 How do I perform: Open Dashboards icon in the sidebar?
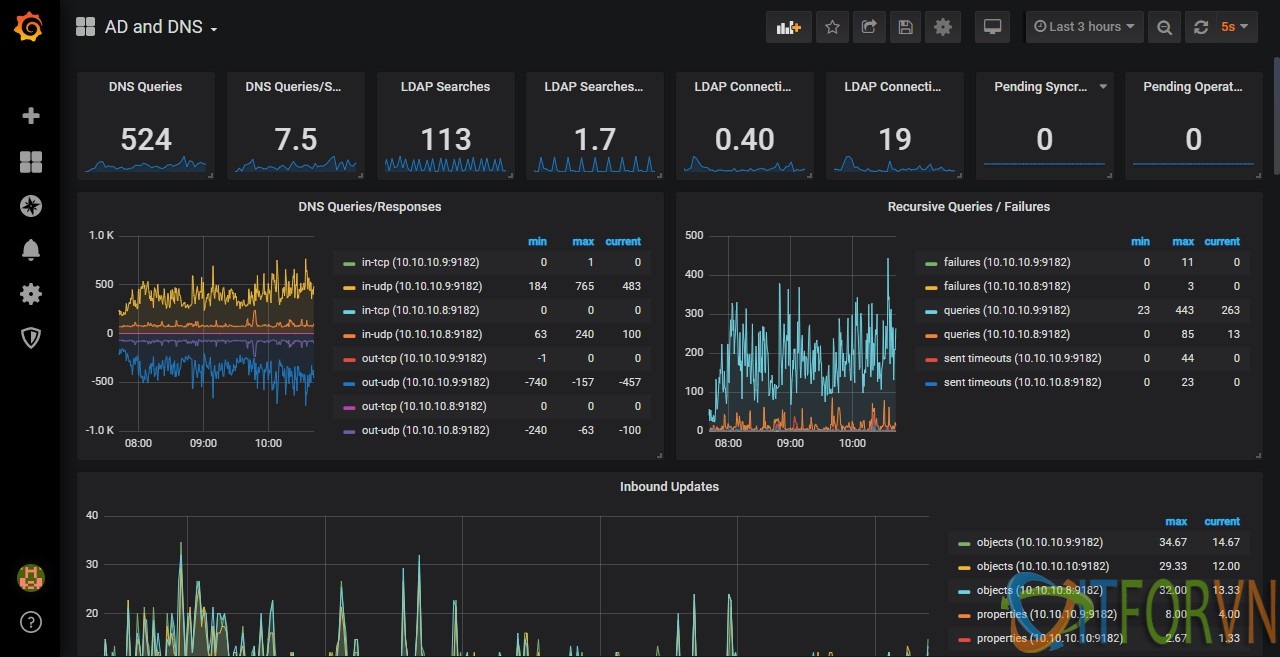[31, 162]
